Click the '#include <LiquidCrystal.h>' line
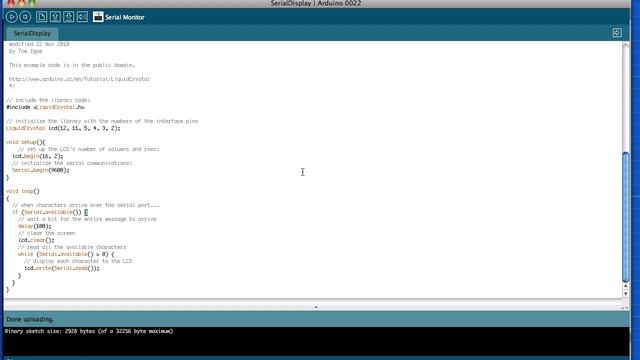Image resolution: width=640 pixels, height=360 pixels. click(x=45, y=107)
